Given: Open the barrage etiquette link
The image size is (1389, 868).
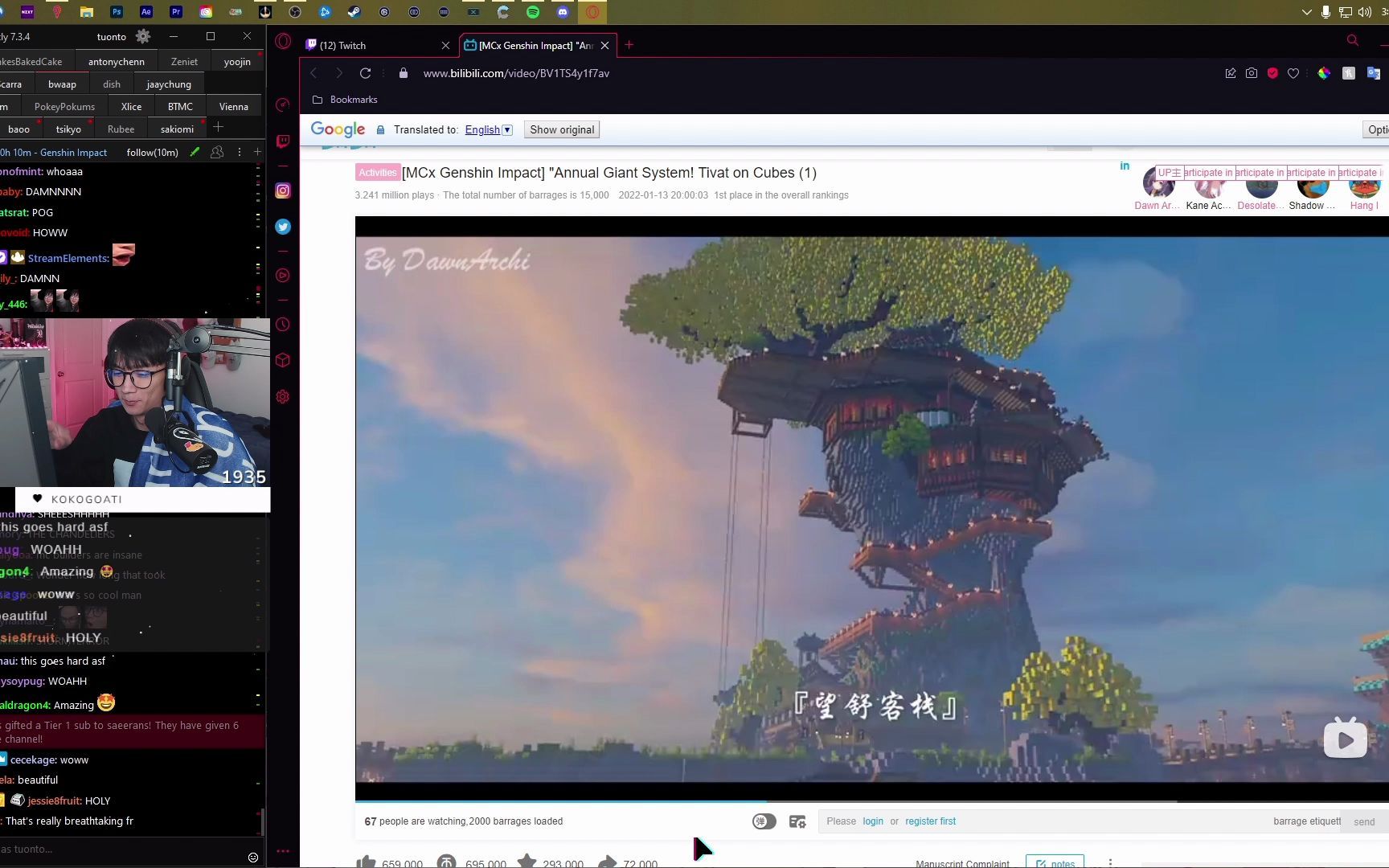Looking at the screenshot, I should coord(1307,821).
